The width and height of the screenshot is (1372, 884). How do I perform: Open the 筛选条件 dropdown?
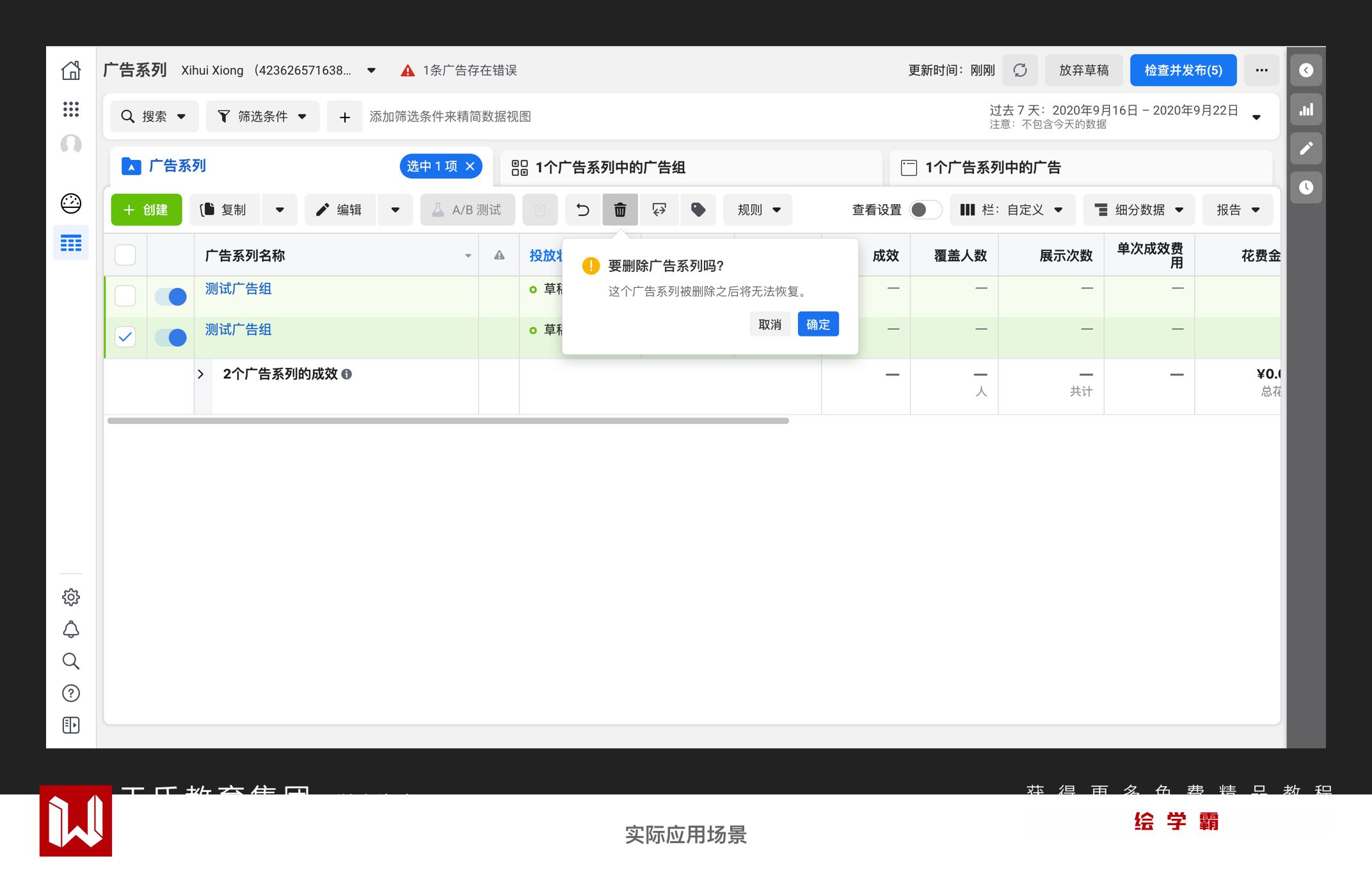(262, 116)
